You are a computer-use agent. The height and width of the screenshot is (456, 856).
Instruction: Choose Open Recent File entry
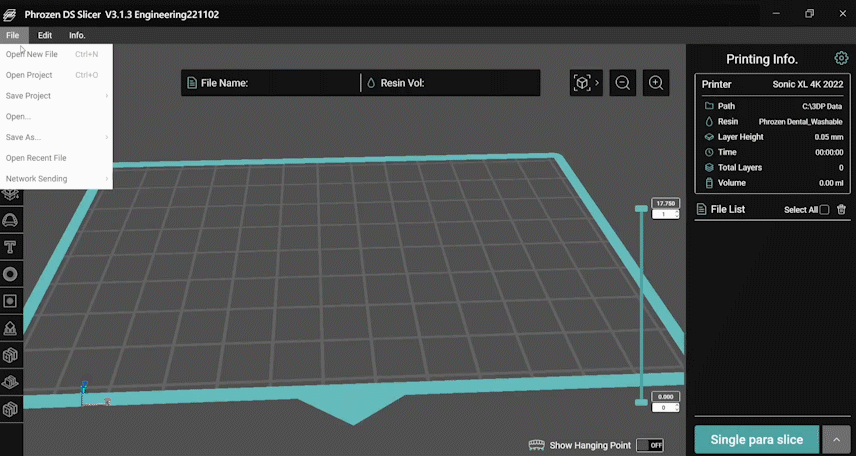coord(56,158)
